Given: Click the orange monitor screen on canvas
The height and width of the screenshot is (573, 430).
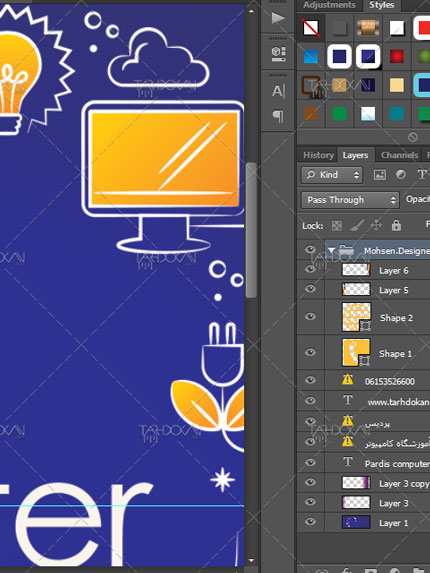Looking at the screenshot, I should coord(165,159).
